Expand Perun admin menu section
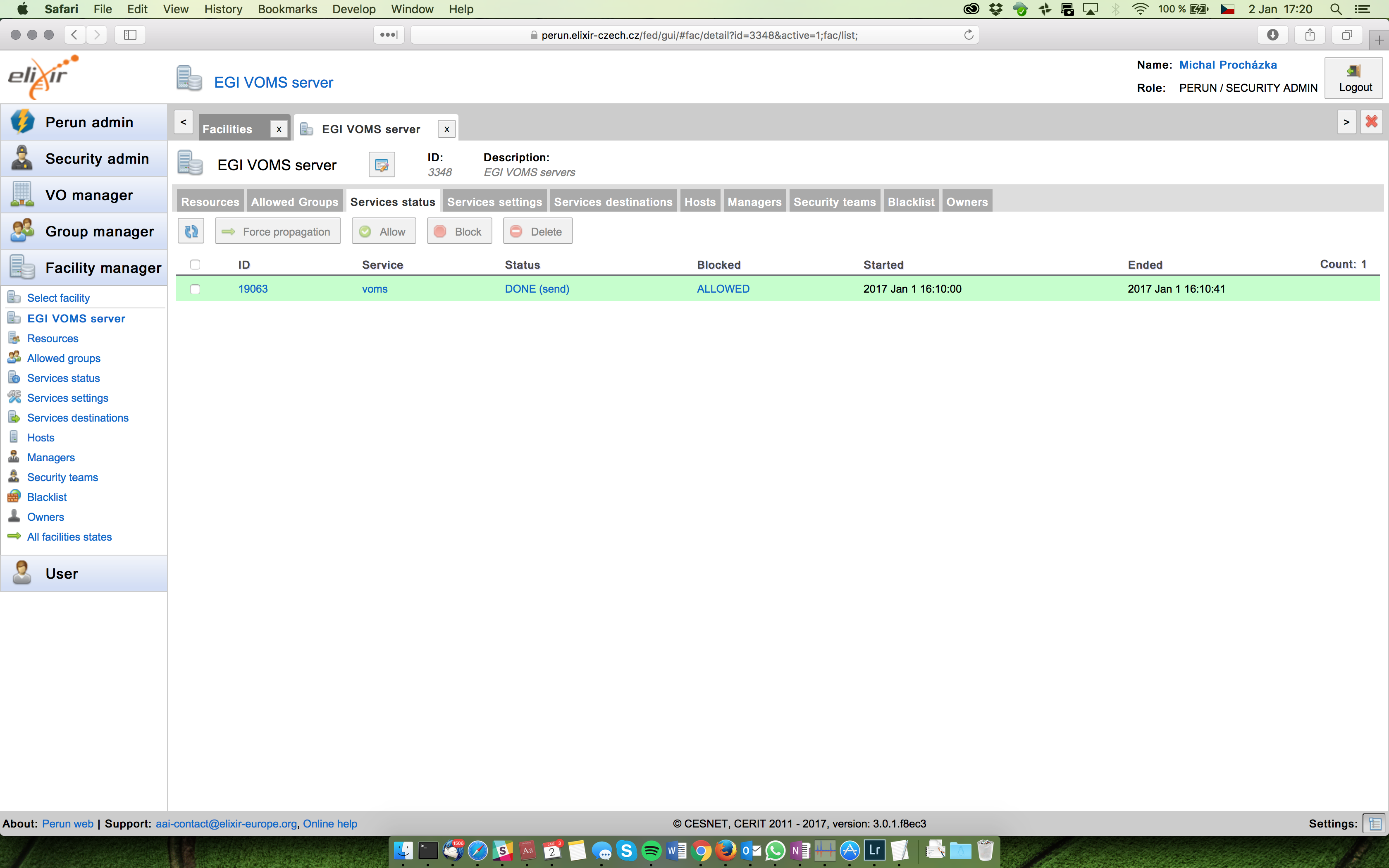 (x=84, y=122)
